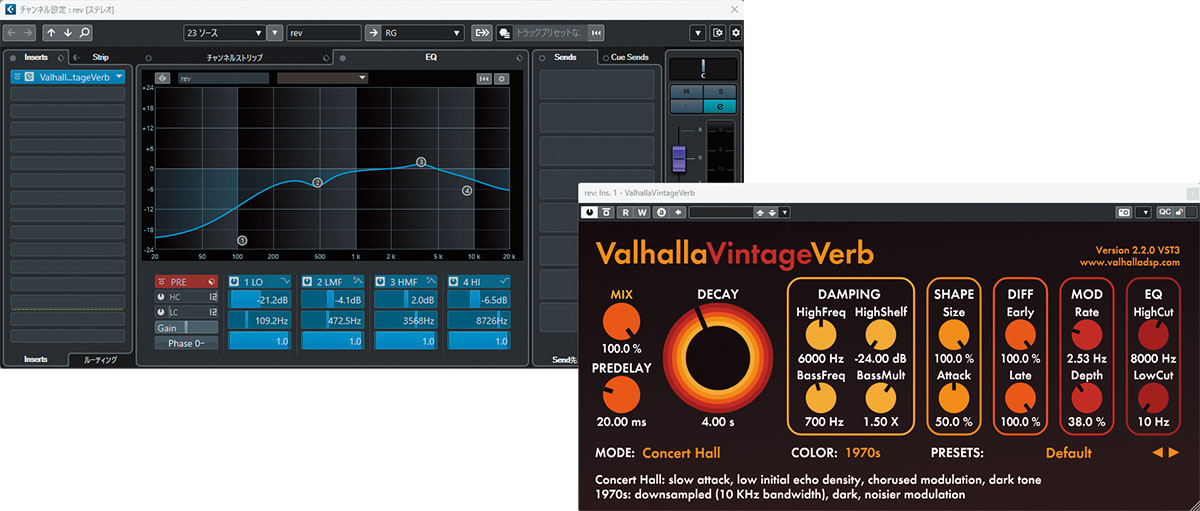Enable Write automation W in Valhalla window
Viewport: 1200px width, 511px height.
[641, 212]
